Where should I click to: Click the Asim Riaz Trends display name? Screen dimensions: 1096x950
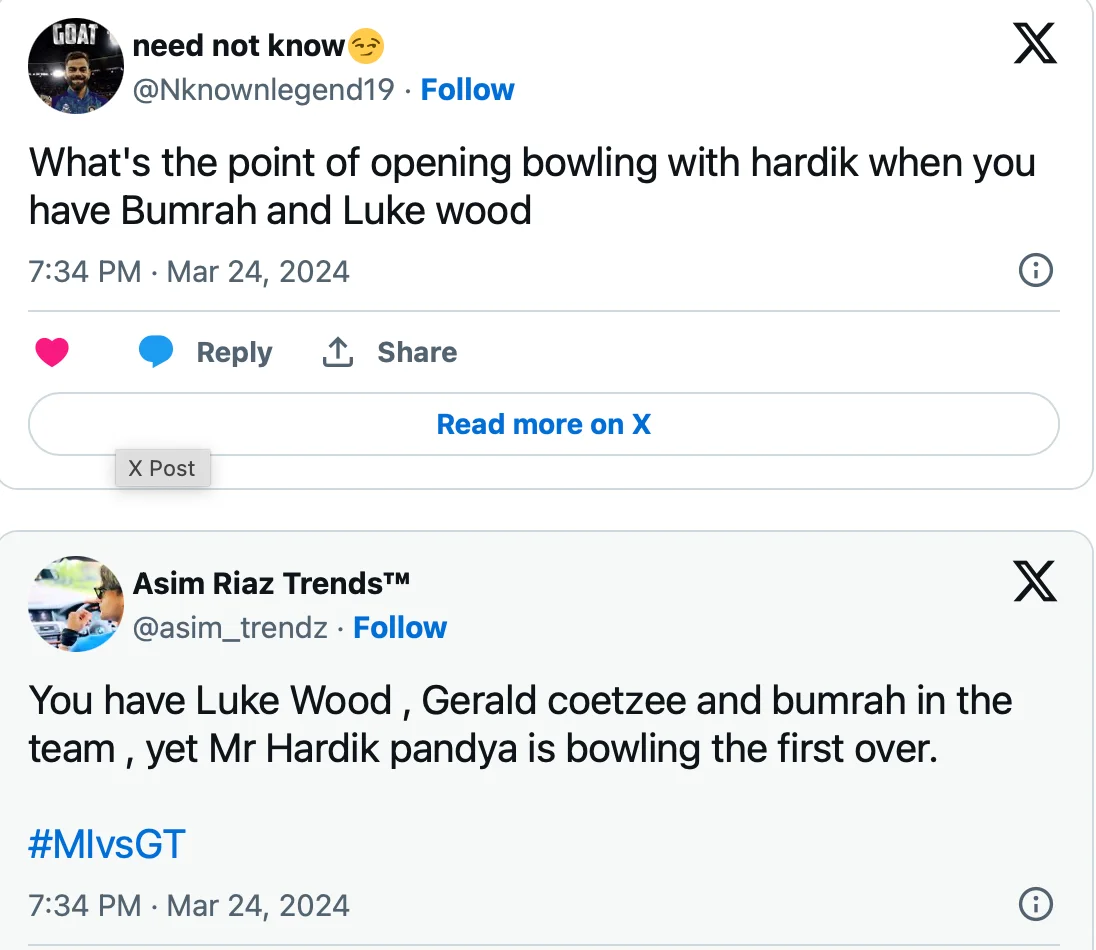point(271,583)
